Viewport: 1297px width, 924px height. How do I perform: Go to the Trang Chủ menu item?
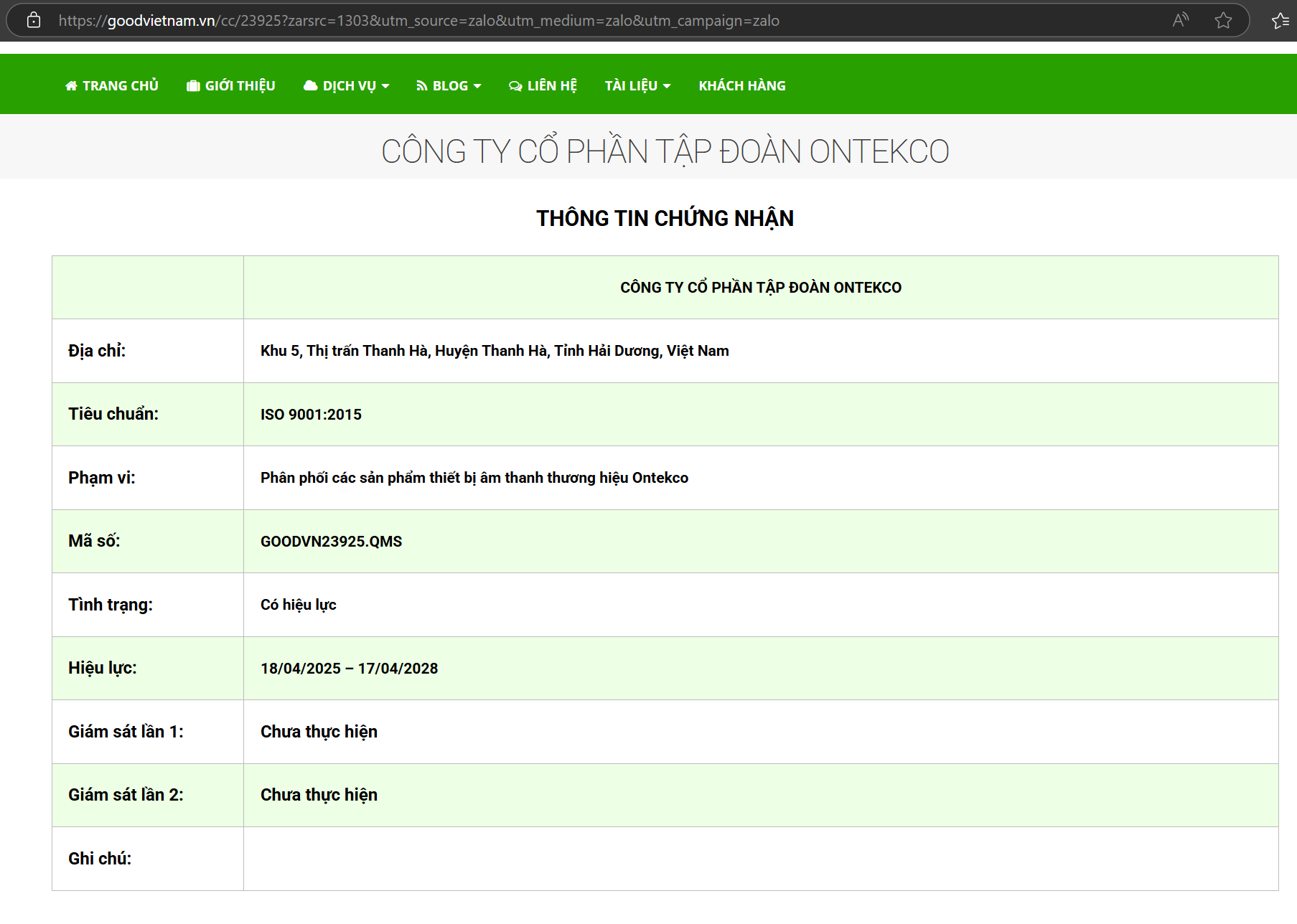[120, 86]
